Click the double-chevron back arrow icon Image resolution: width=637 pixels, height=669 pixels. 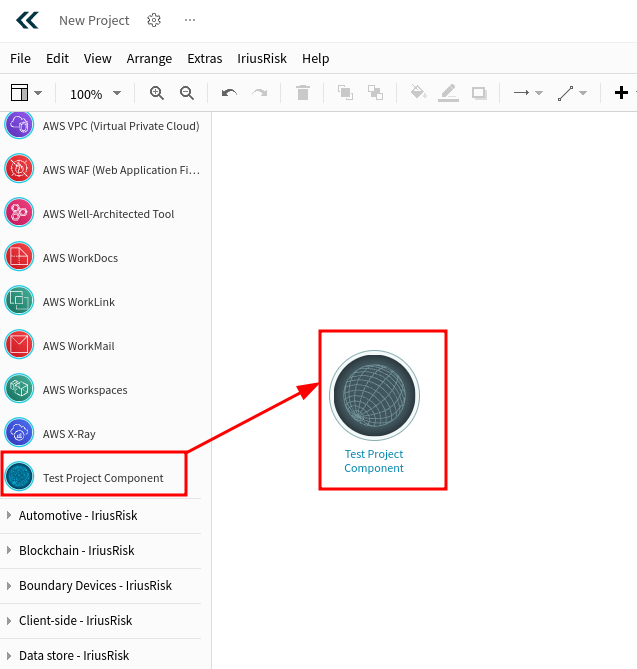[x=27, y=20]
